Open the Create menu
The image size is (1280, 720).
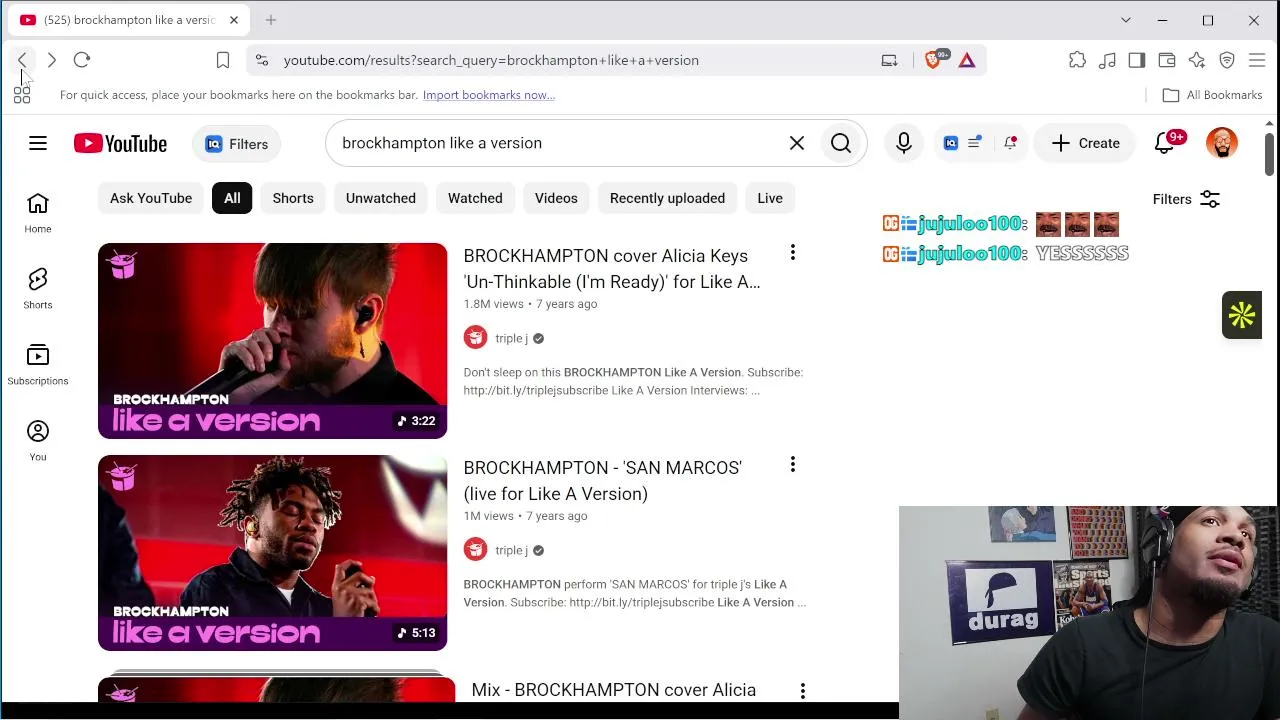(1085, 143)
